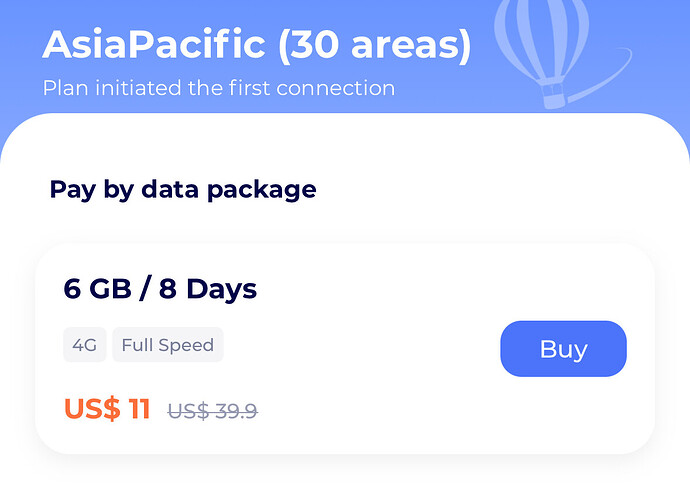Open the 6 GB / 8 Days plan title
Image resolution: width=690 pixels, height=487 pixels.
(160, 289)
